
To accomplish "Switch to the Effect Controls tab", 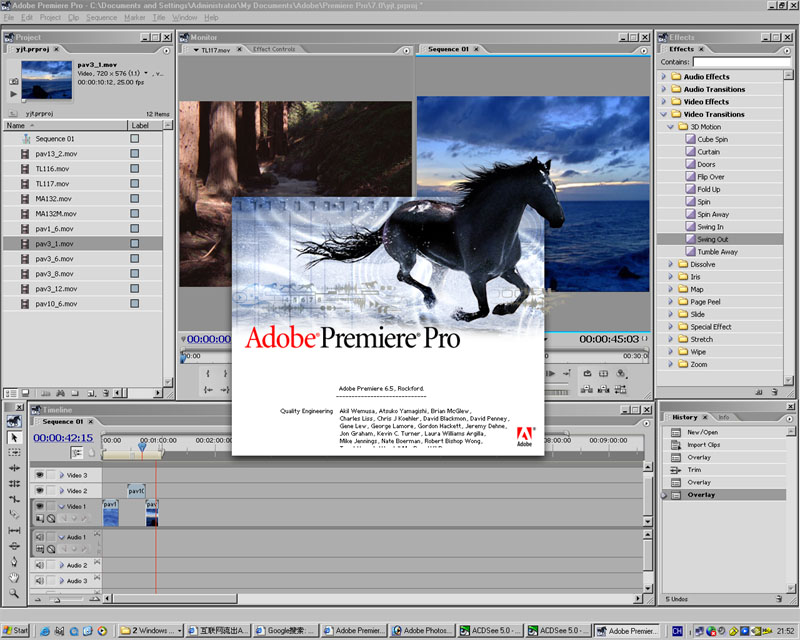I will pyautogui.click(x=274, y=49).
